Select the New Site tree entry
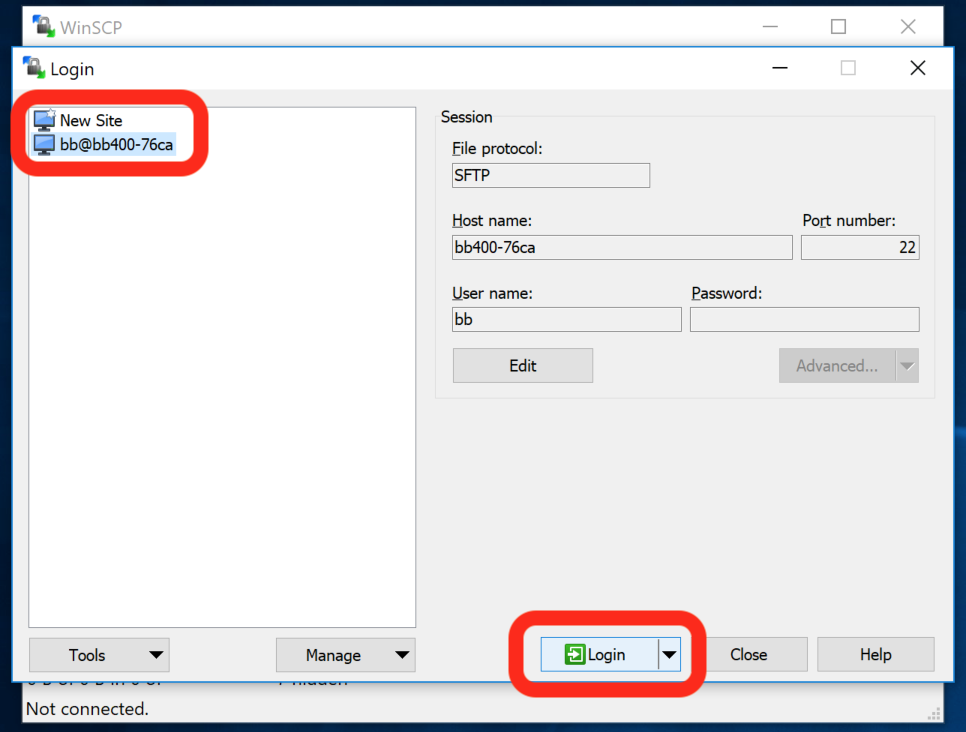966x732 pixels. [x=91, y=120]
